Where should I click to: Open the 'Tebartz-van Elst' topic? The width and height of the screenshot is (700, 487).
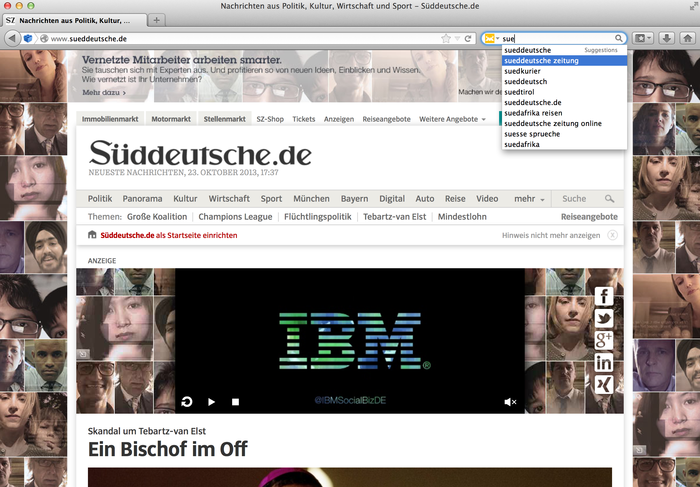(395, 217)
